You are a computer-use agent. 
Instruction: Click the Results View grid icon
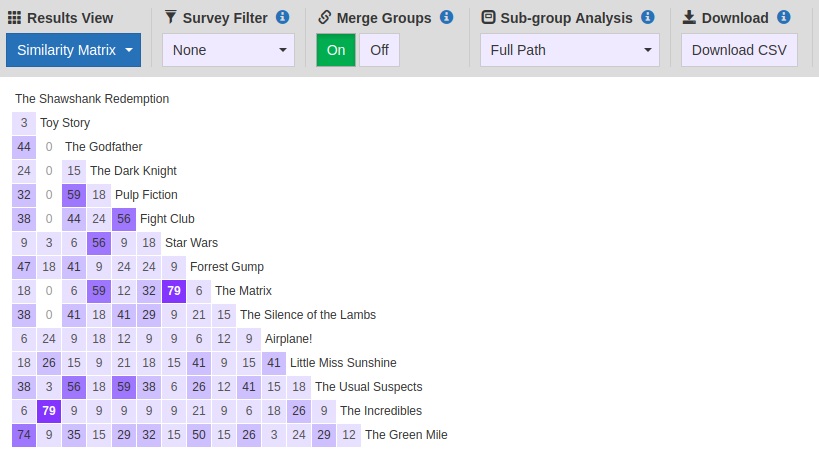[x=15, y=18]
